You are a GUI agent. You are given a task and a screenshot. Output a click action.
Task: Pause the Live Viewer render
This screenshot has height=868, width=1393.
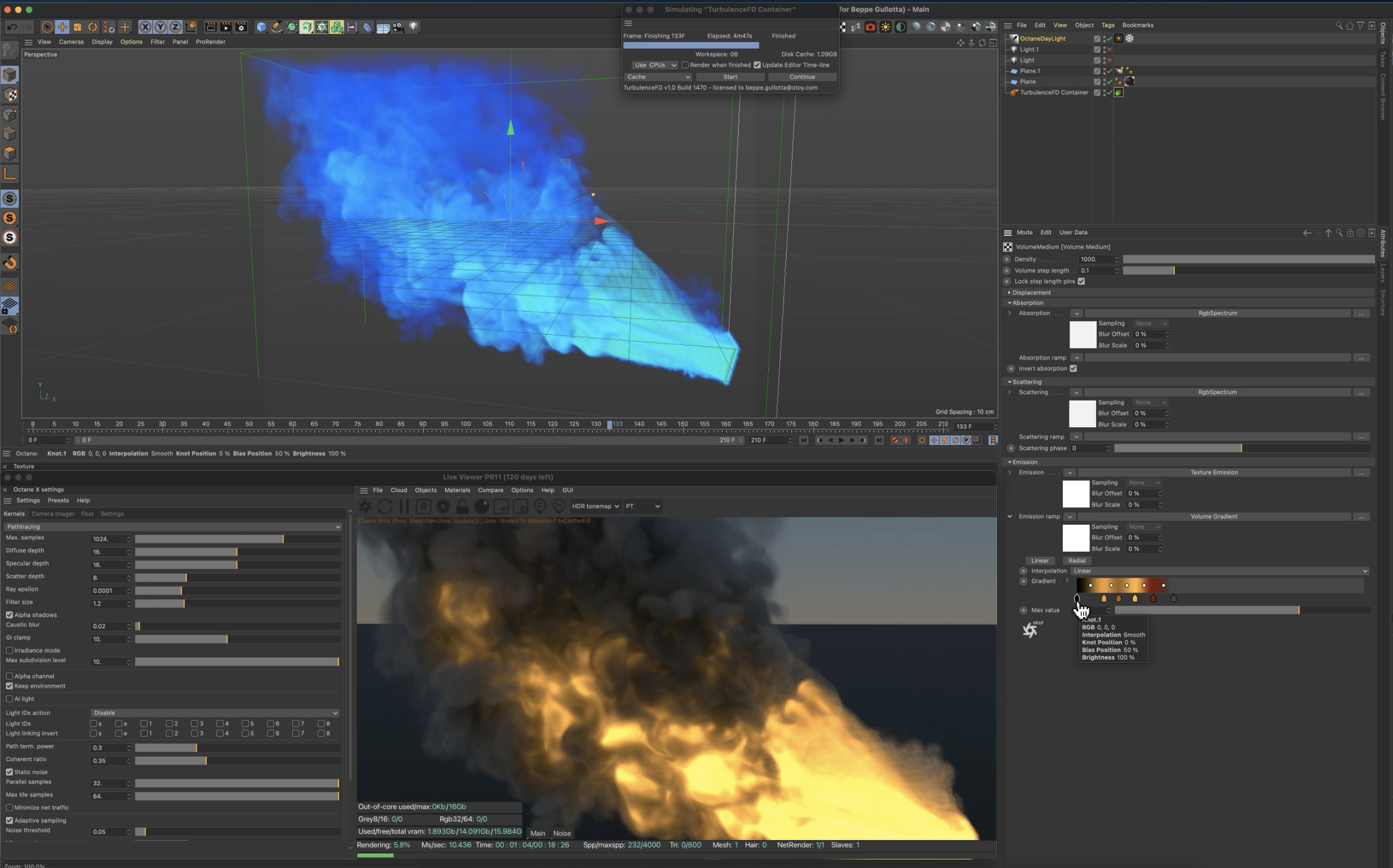coord(404,507)
